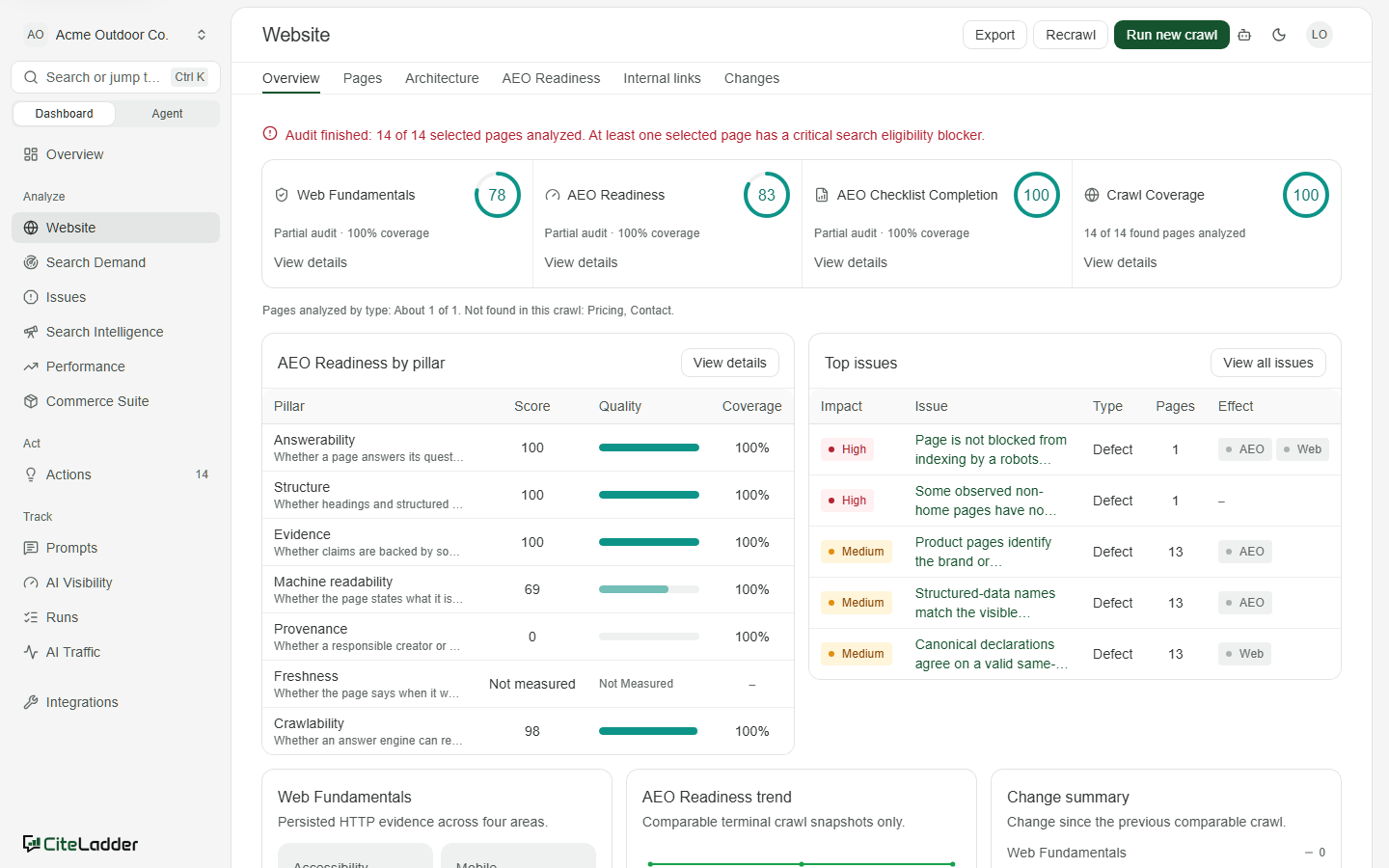
Task: Select the AEO Readiness tab
Action: [551, 78]
